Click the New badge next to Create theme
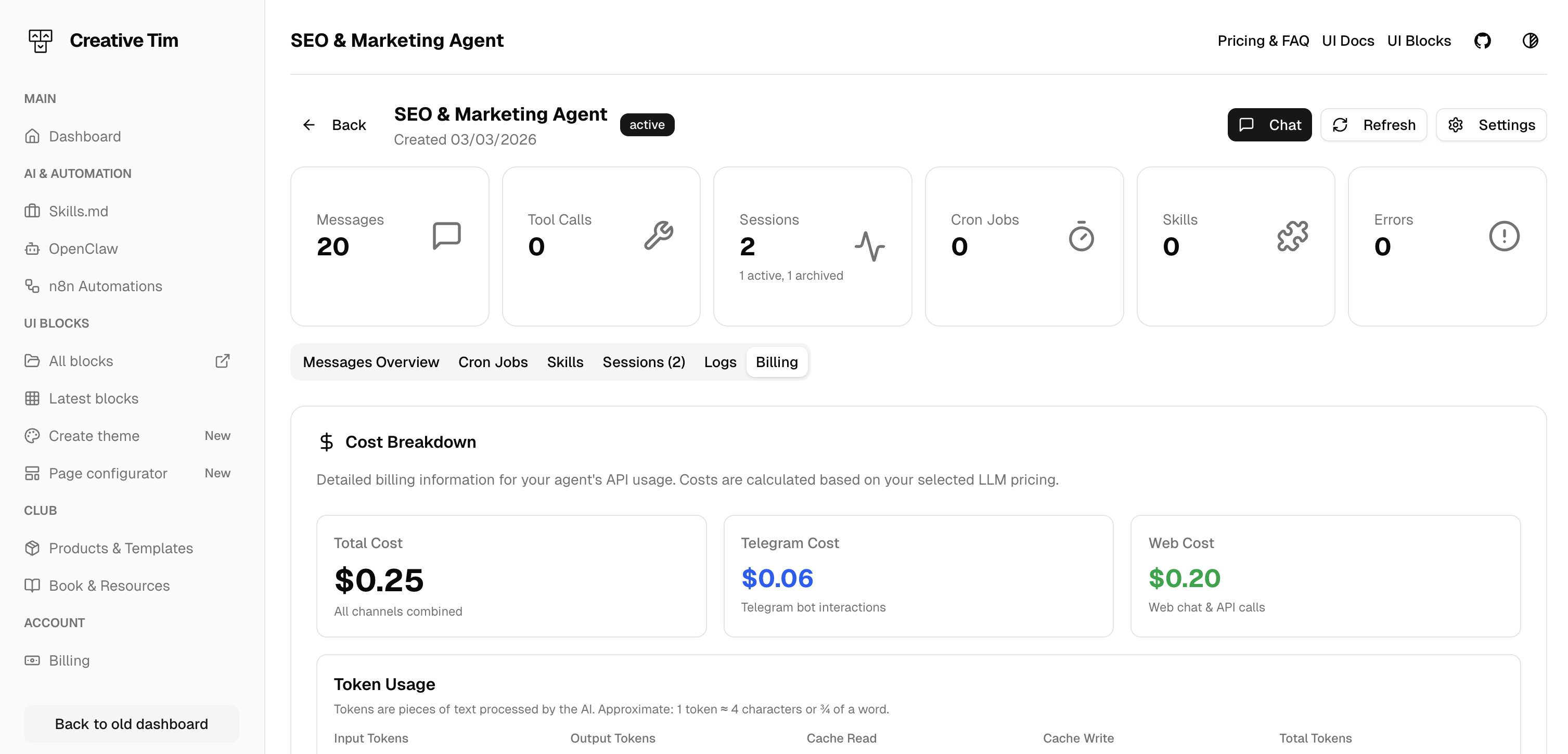1568x754 pixels. (x=217, y=436)
